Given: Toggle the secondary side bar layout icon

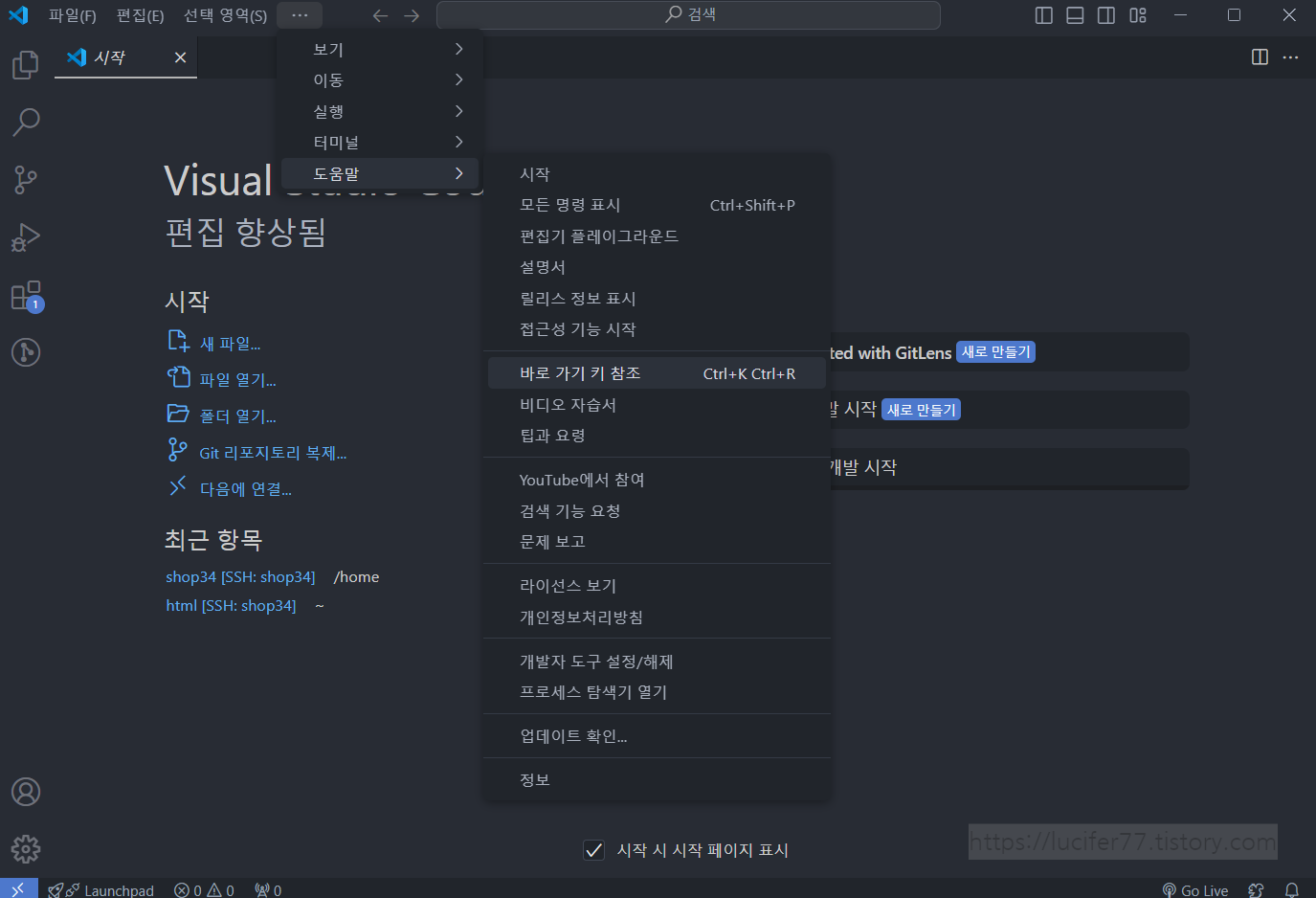Looking at the screenshot, I should tap(1106, 15).
